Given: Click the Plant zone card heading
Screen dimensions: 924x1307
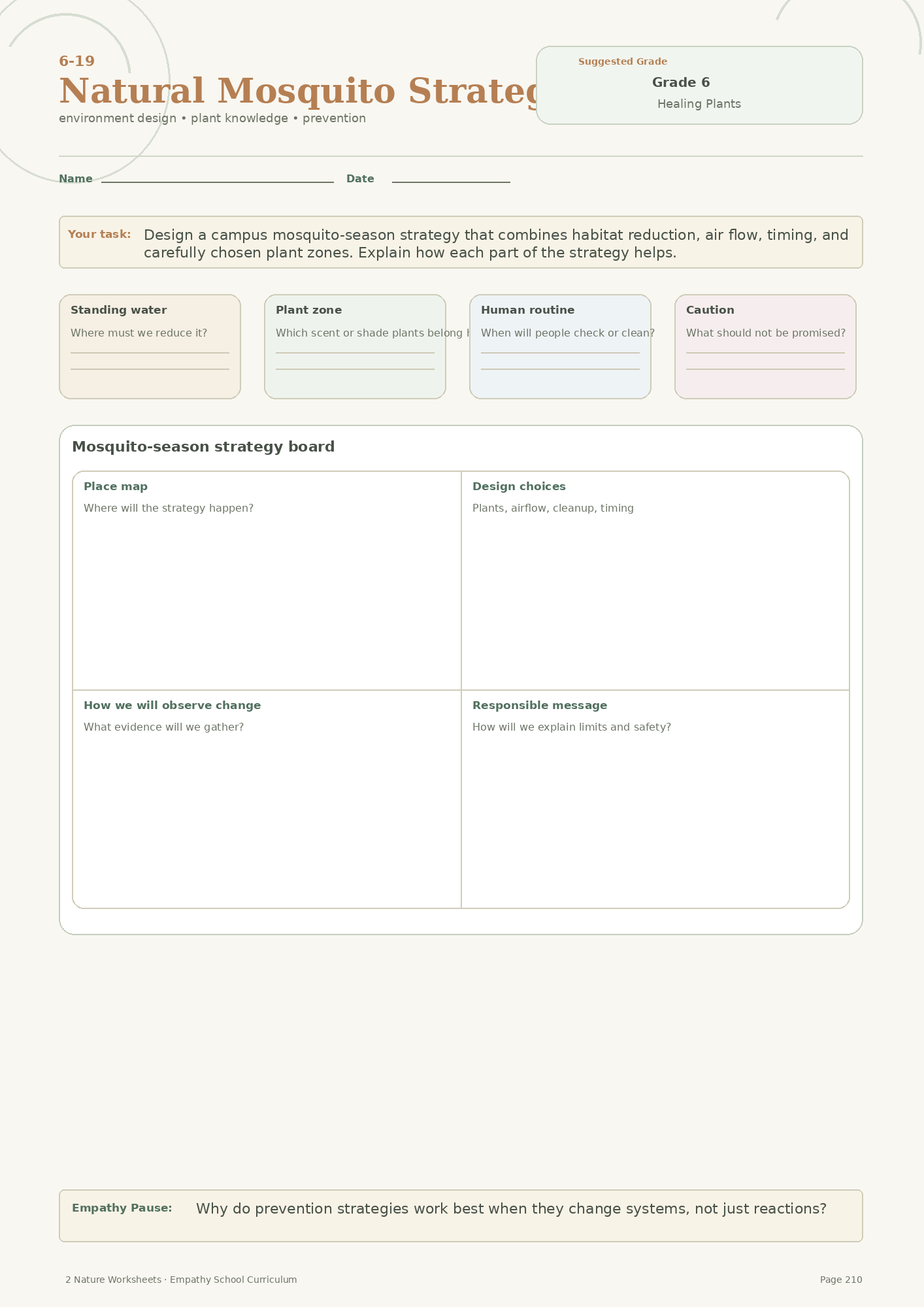Looking at the screenshot, I should pos(308,310).
